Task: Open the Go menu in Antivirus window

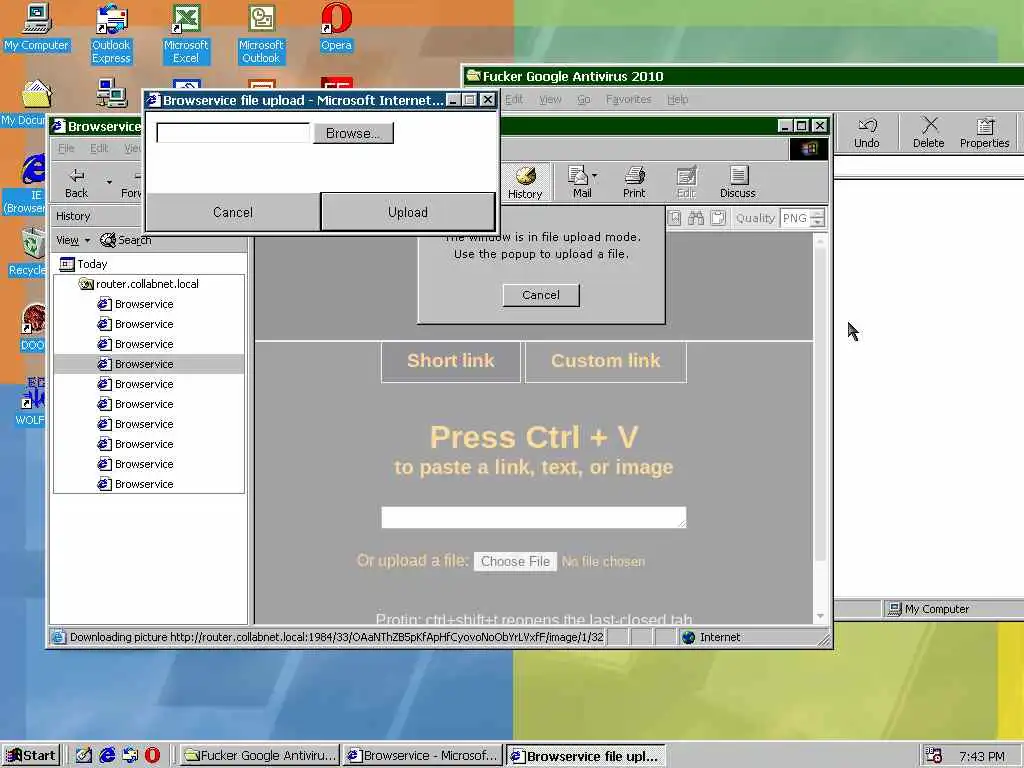Action: coord(584,99)
